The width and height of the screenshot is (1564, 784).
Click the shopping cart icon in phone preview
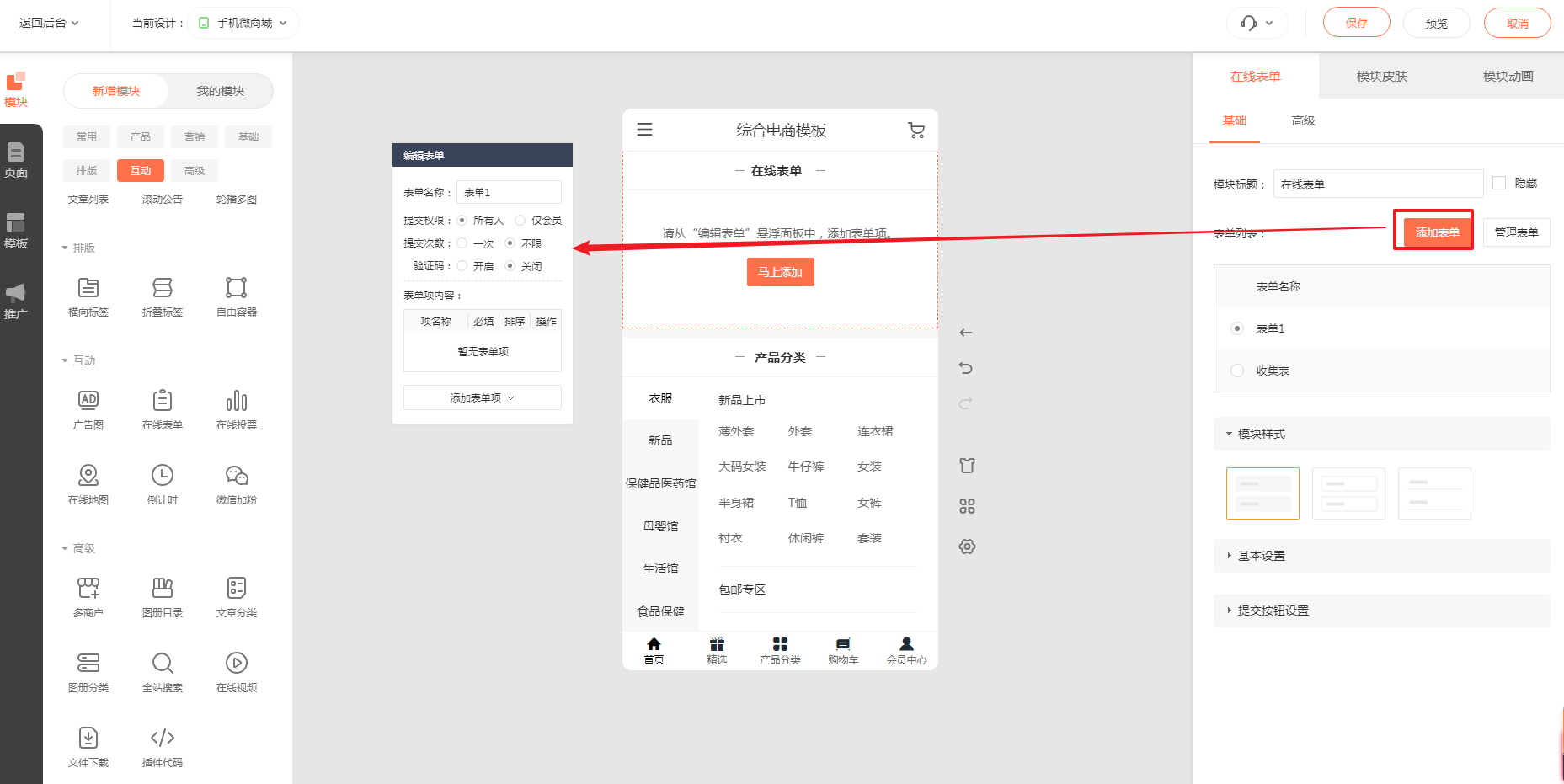click(916, 130)
